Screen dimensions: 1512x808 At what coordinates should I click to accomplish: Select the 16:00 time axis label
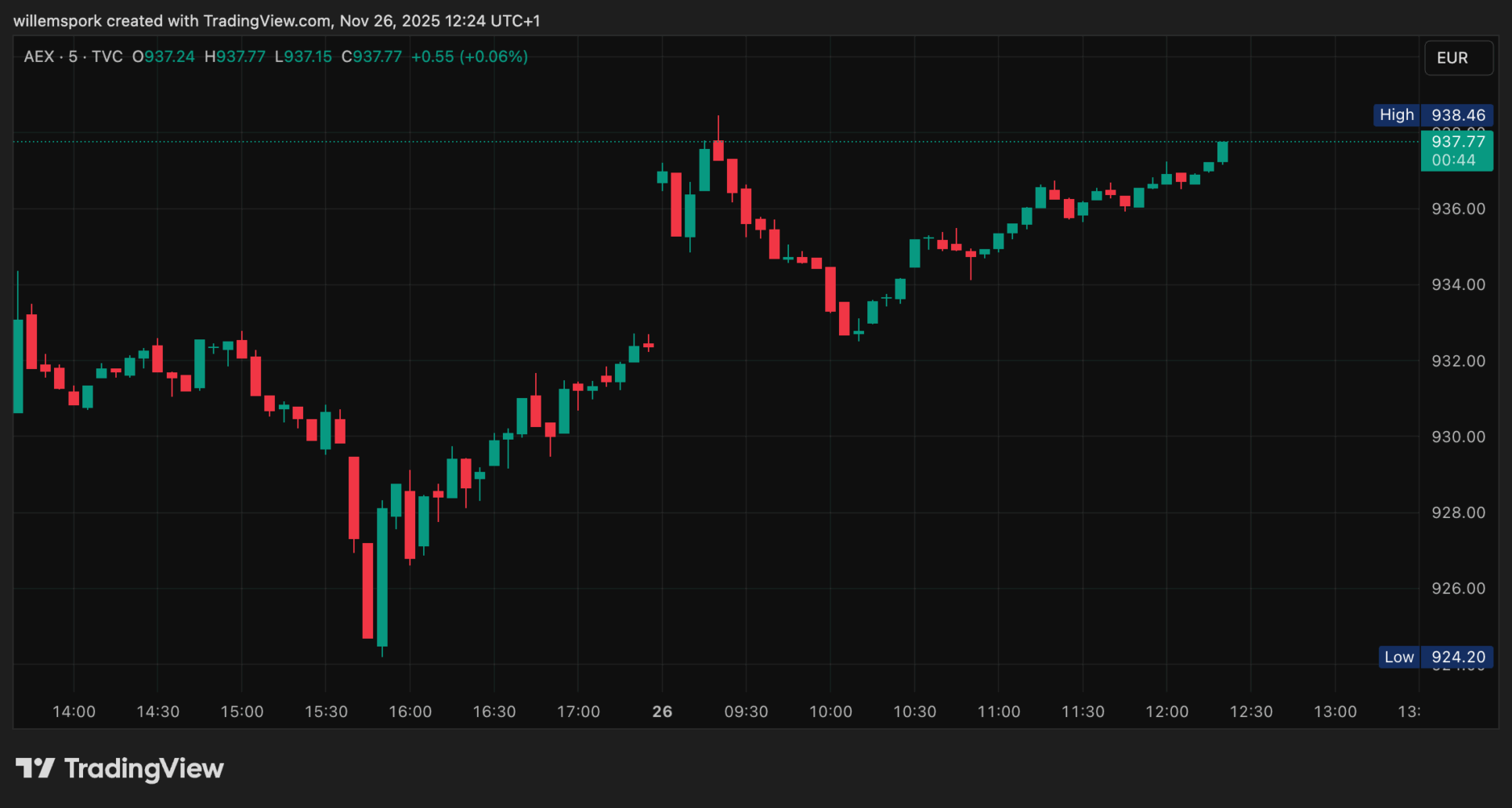[x=410, y=712]
